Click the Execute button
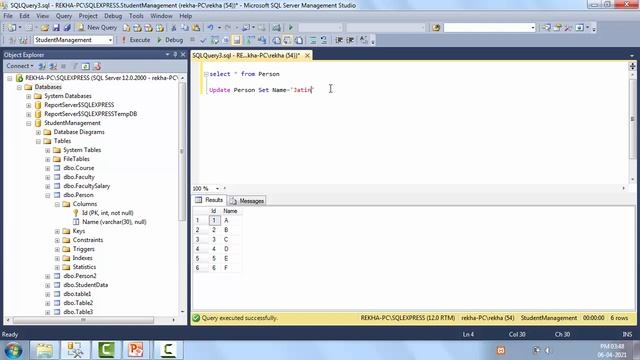 point(136,40)
